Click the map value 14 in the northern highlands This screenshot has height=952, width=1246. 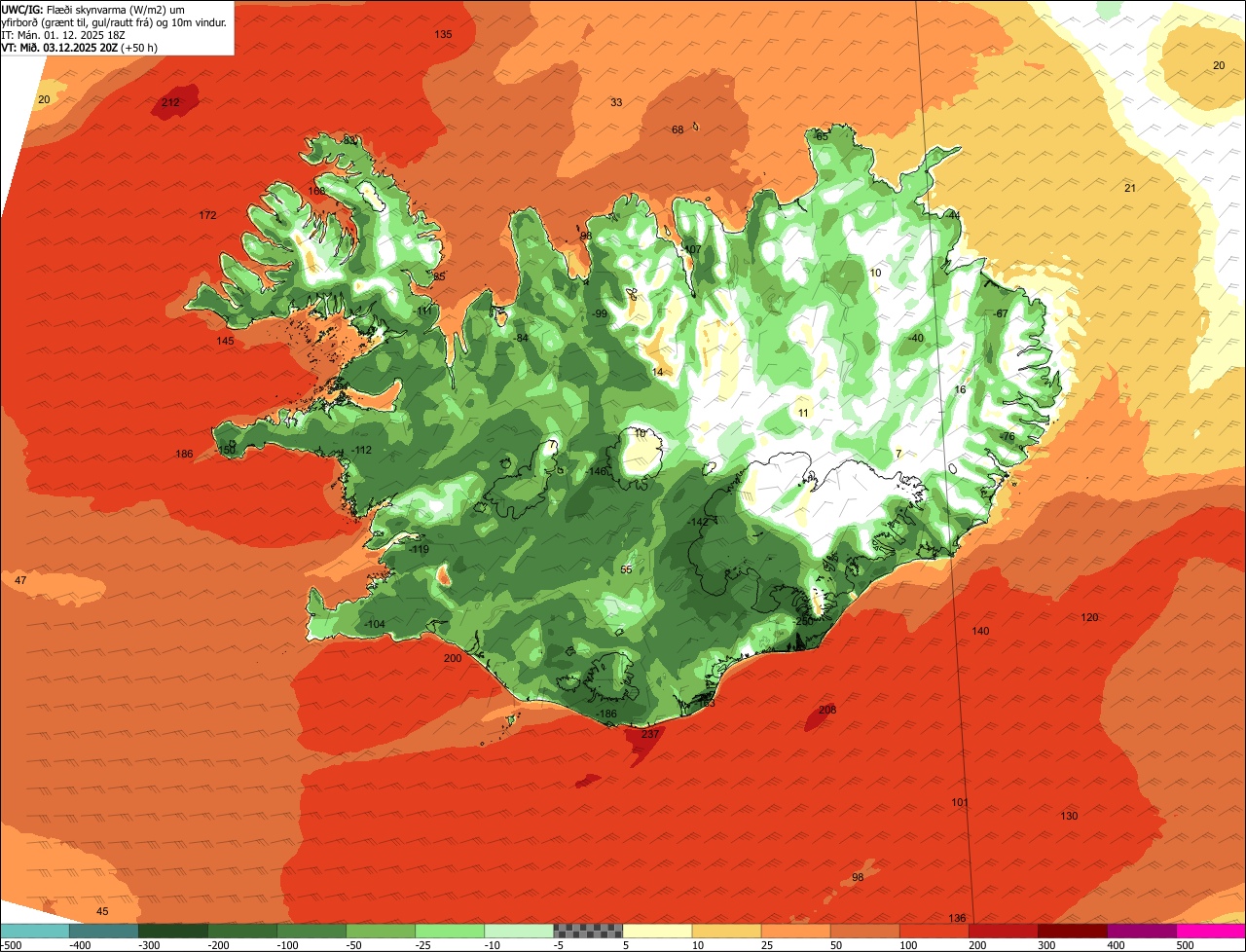[657, 372]
